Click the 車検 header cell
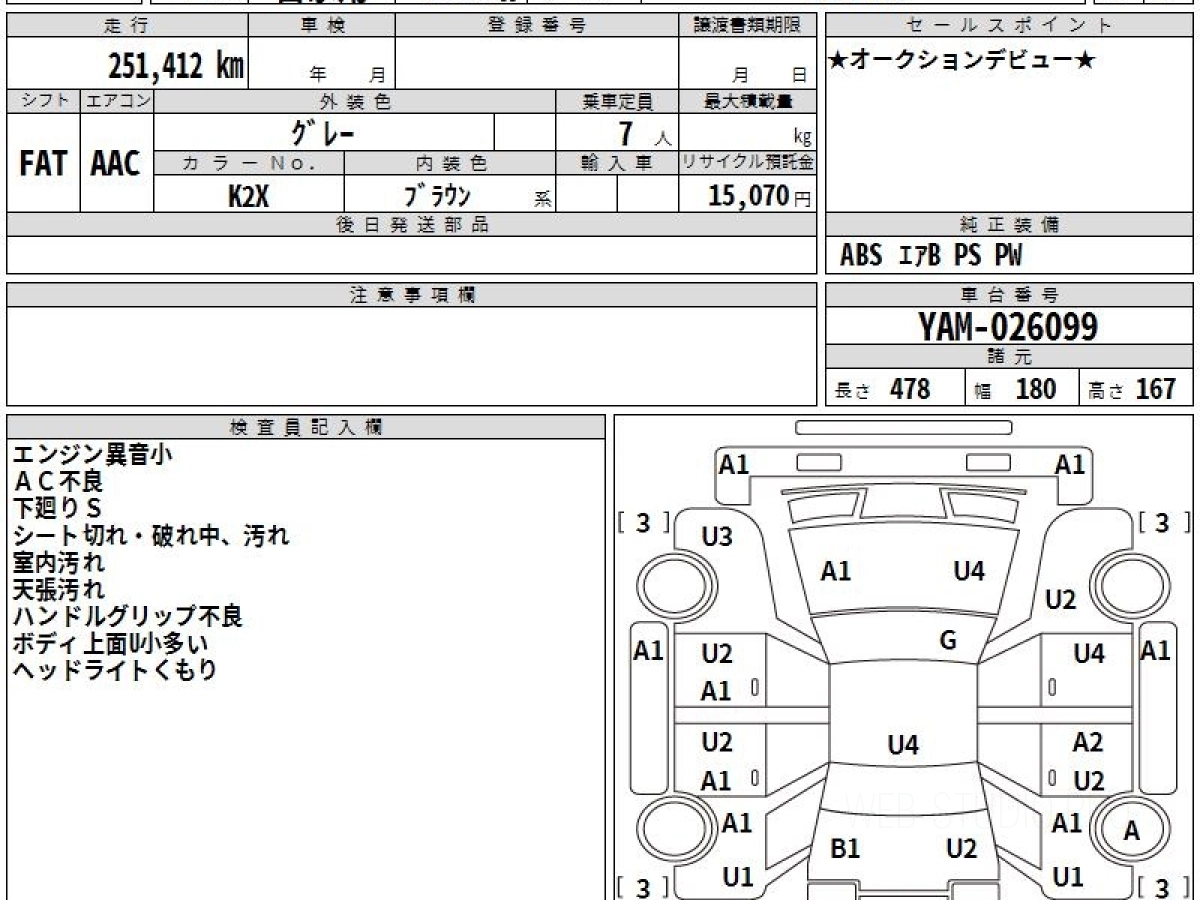 click(x=321, y=26)
